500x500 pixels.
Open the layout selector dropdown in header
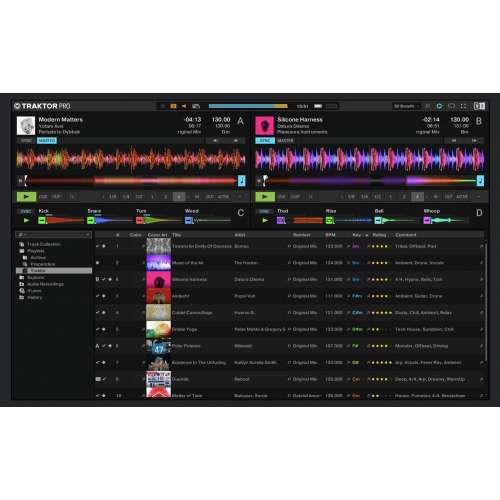tap(407, 106)
